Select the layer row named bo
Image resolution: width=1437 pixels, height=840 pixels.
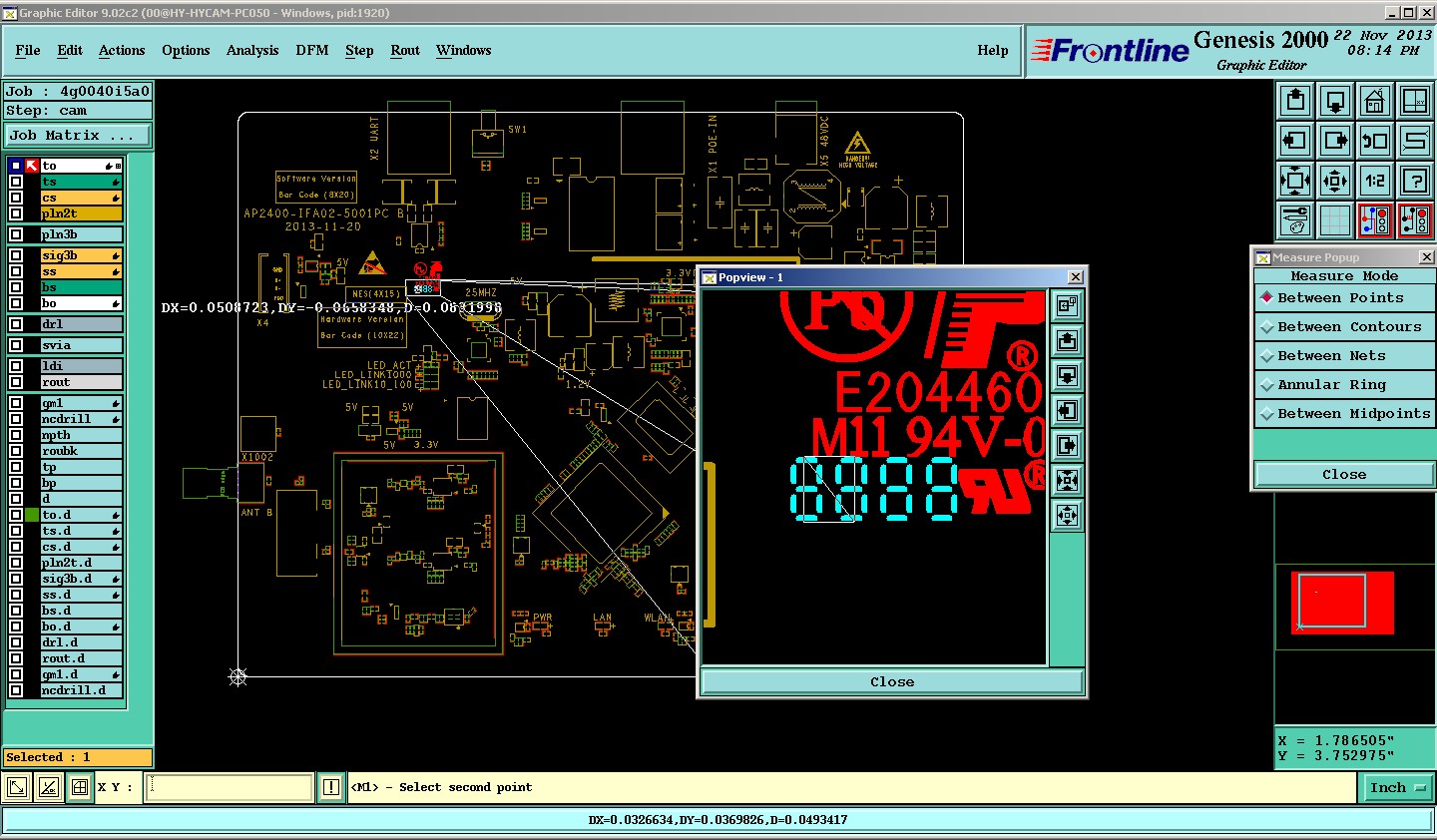pos(81,303)
